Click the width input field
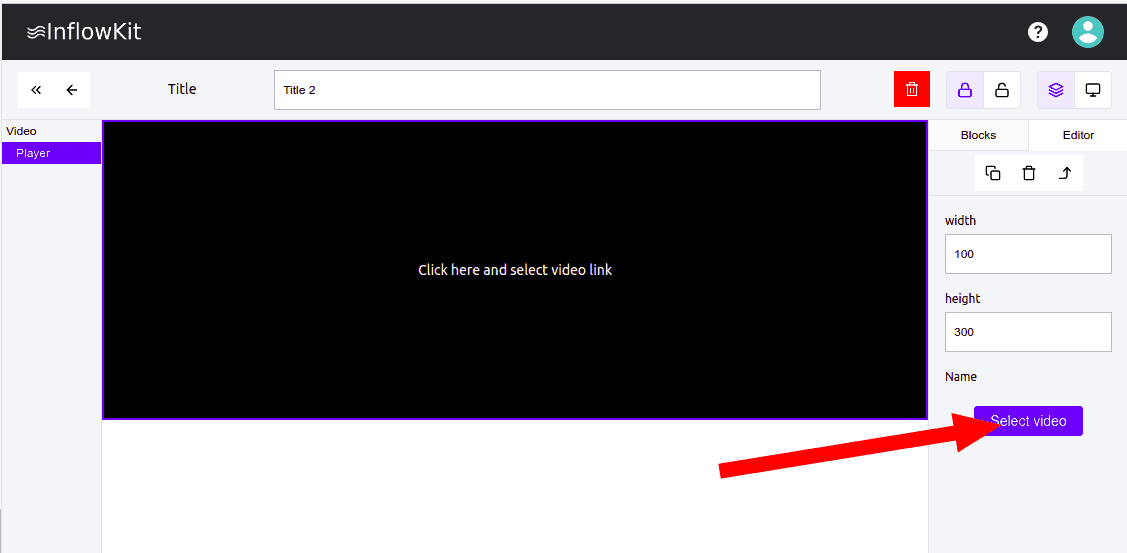This screenshot has width=1127, height=553. (x=1028, y=254)
